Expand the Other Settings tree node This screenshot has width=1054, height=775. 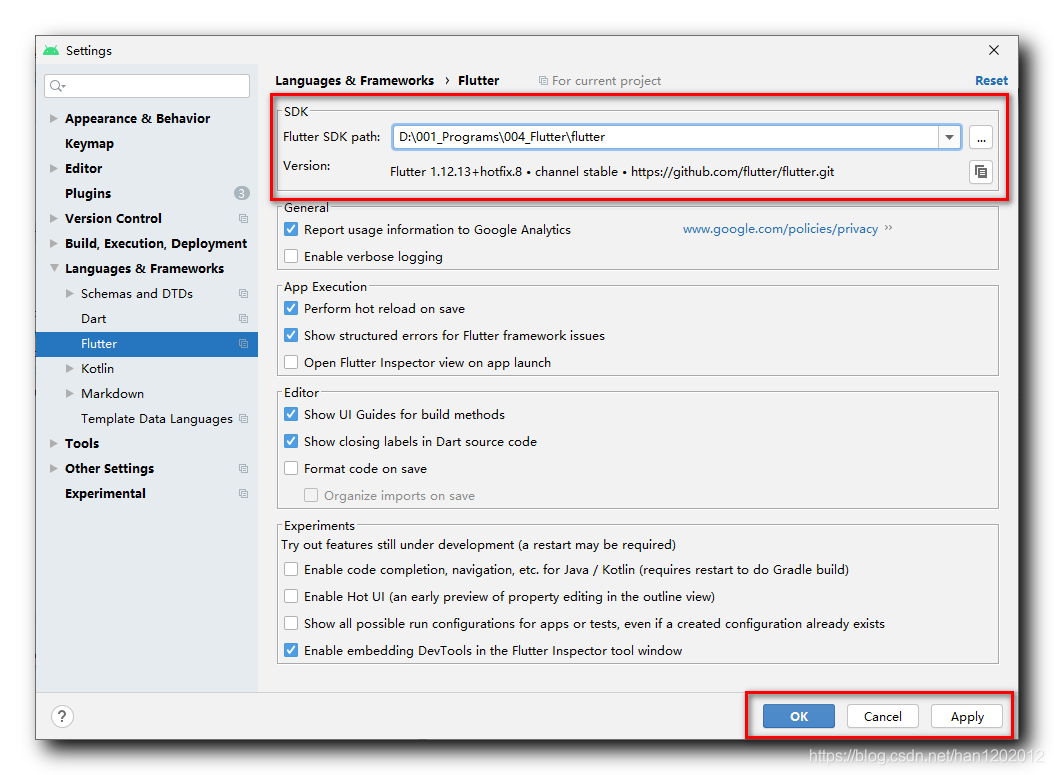click(53, 468)
